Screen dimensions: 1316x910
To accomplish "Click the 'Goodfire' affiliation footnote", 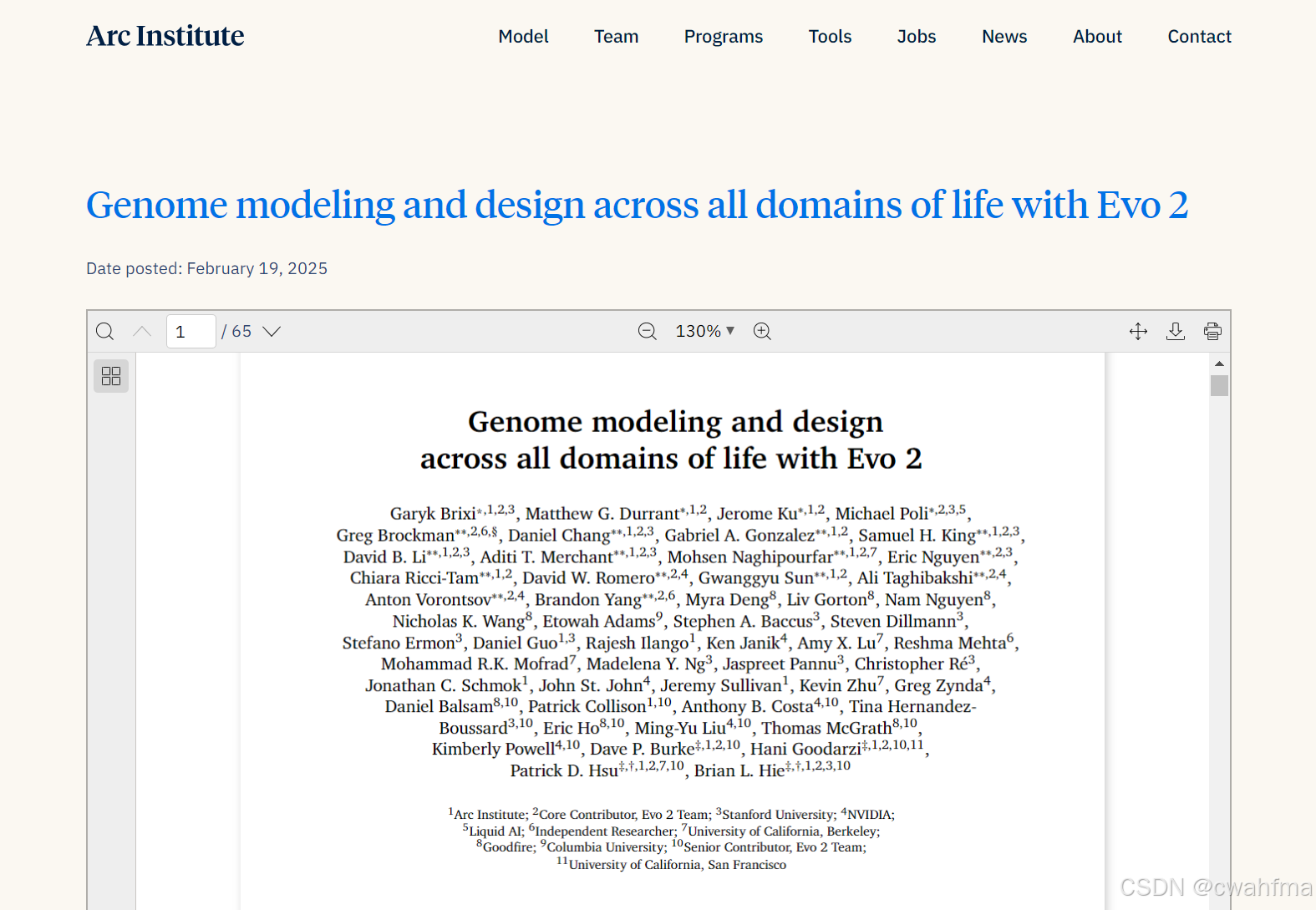I will coord(508,847).
